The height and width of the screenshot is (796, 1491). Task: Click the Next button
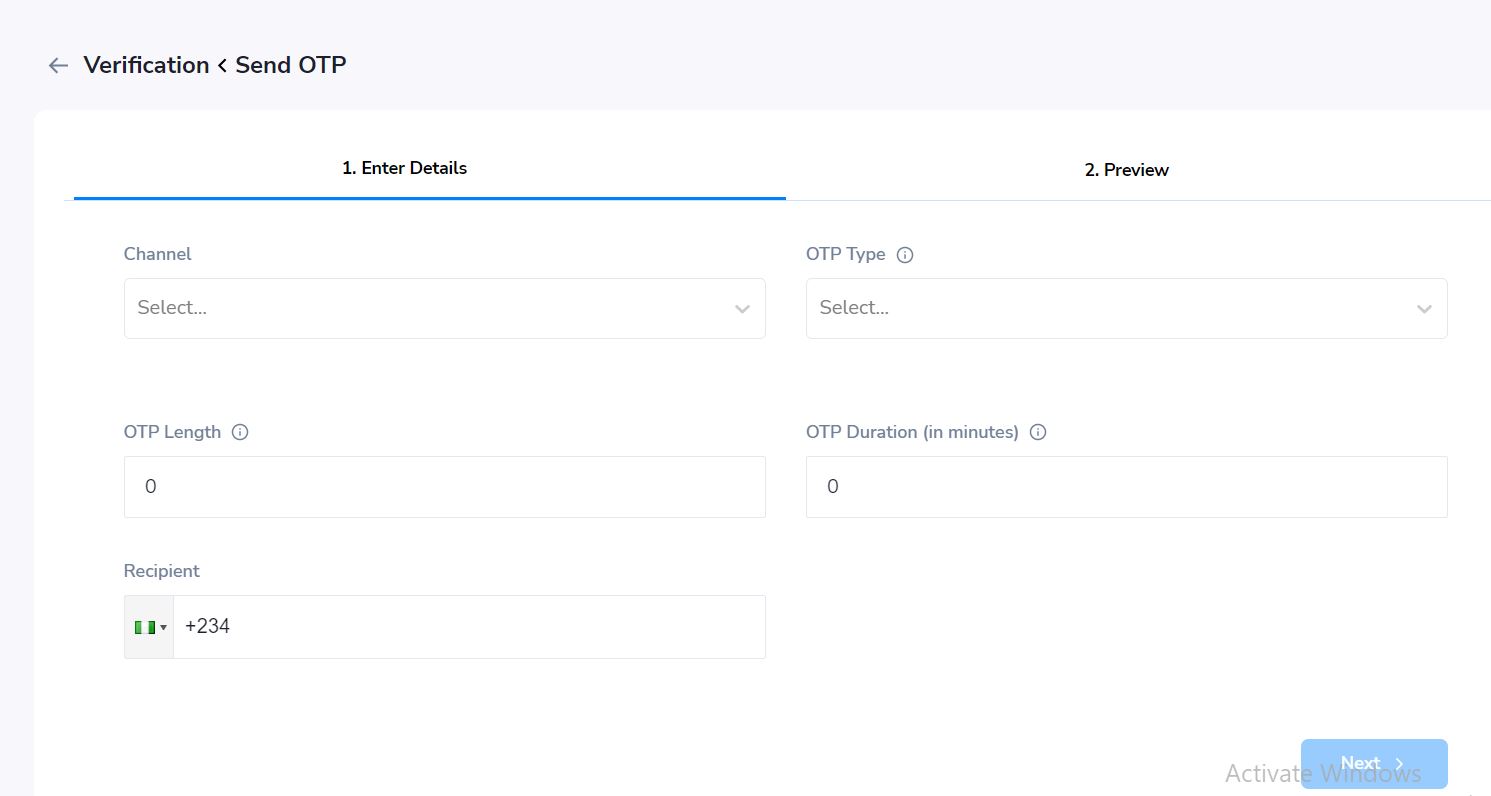pyautogui.click(x=1374, y=762)
